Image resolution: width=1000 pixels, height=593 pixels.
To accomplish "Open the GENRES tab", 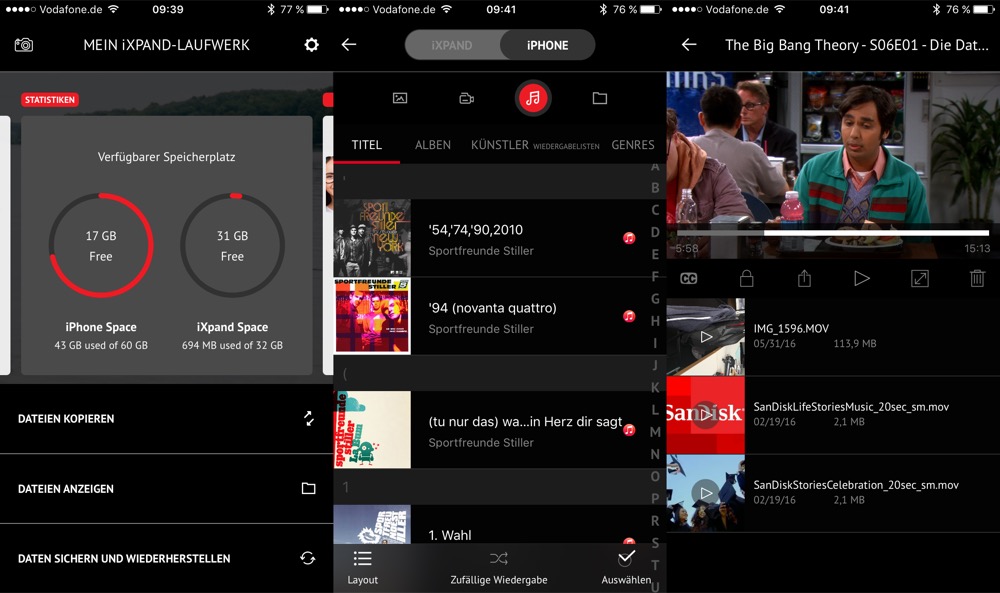I will 633,145.
